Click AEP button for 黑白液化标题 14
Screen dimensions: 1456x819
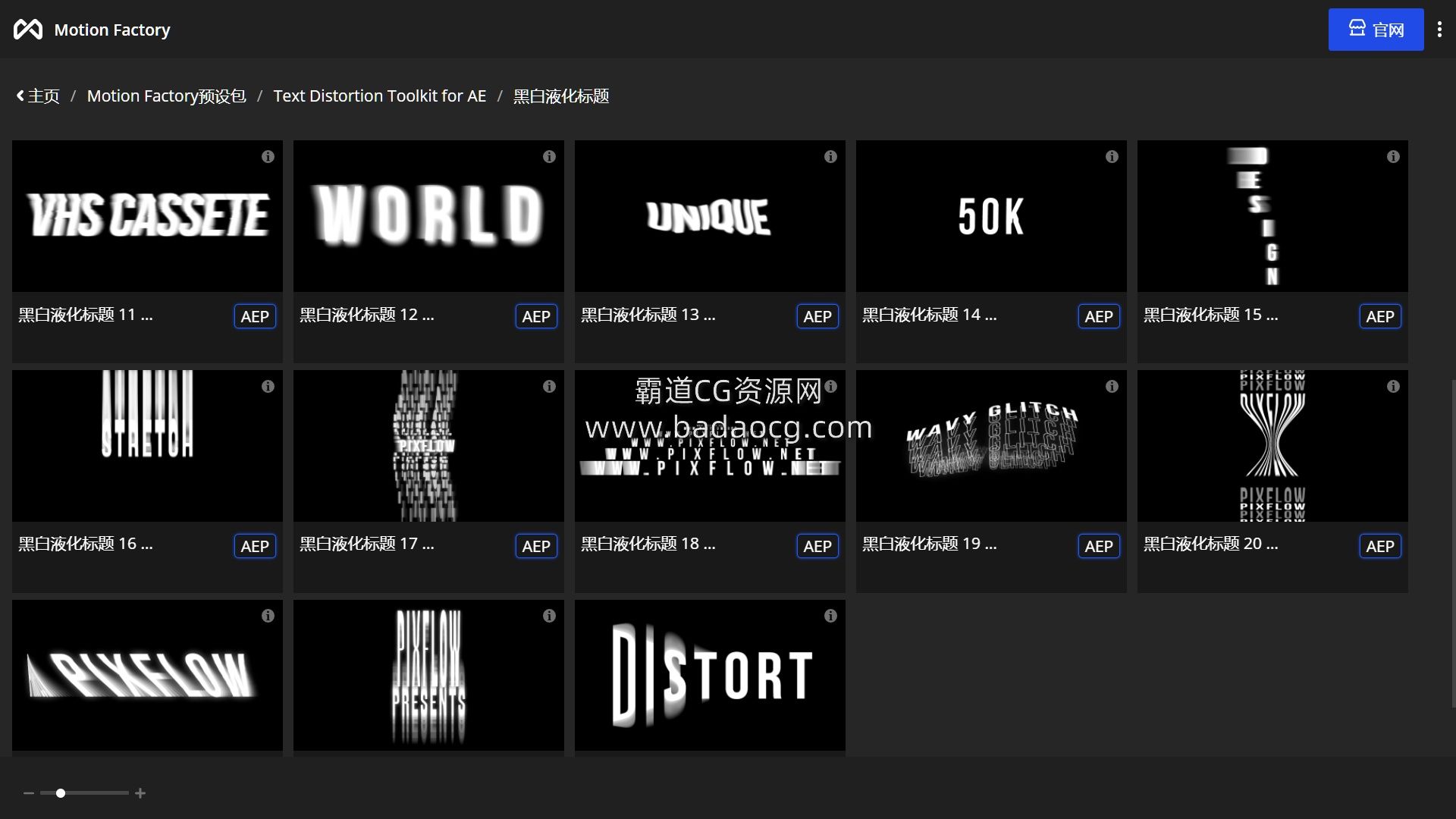[1099, 316]
